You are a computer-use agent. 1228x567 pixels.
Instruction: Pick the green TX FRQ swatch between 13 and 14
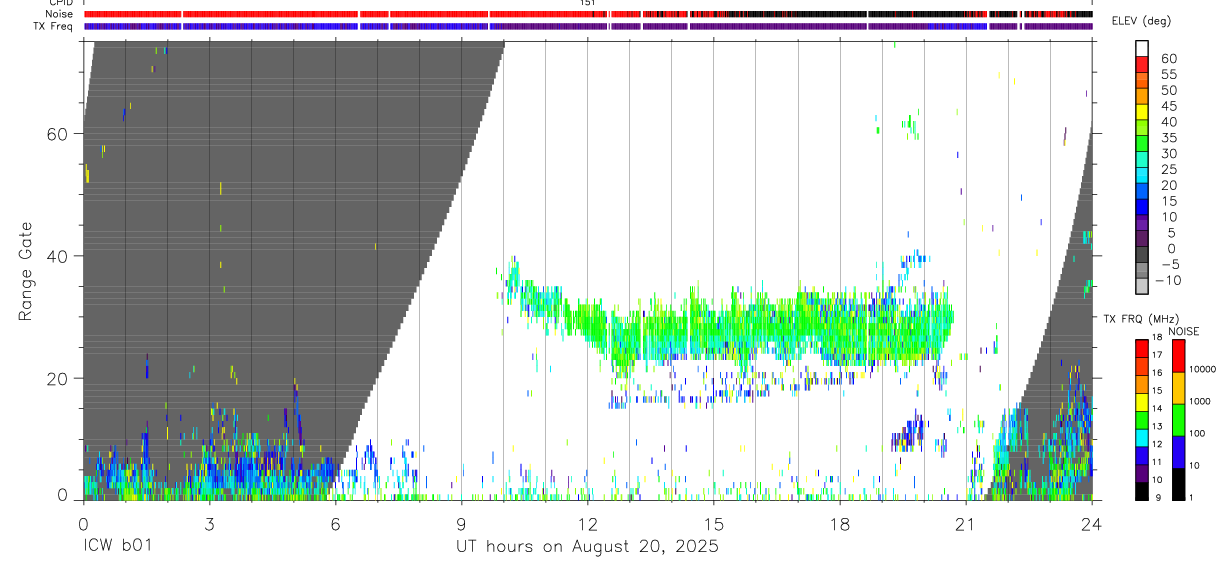1142,420
